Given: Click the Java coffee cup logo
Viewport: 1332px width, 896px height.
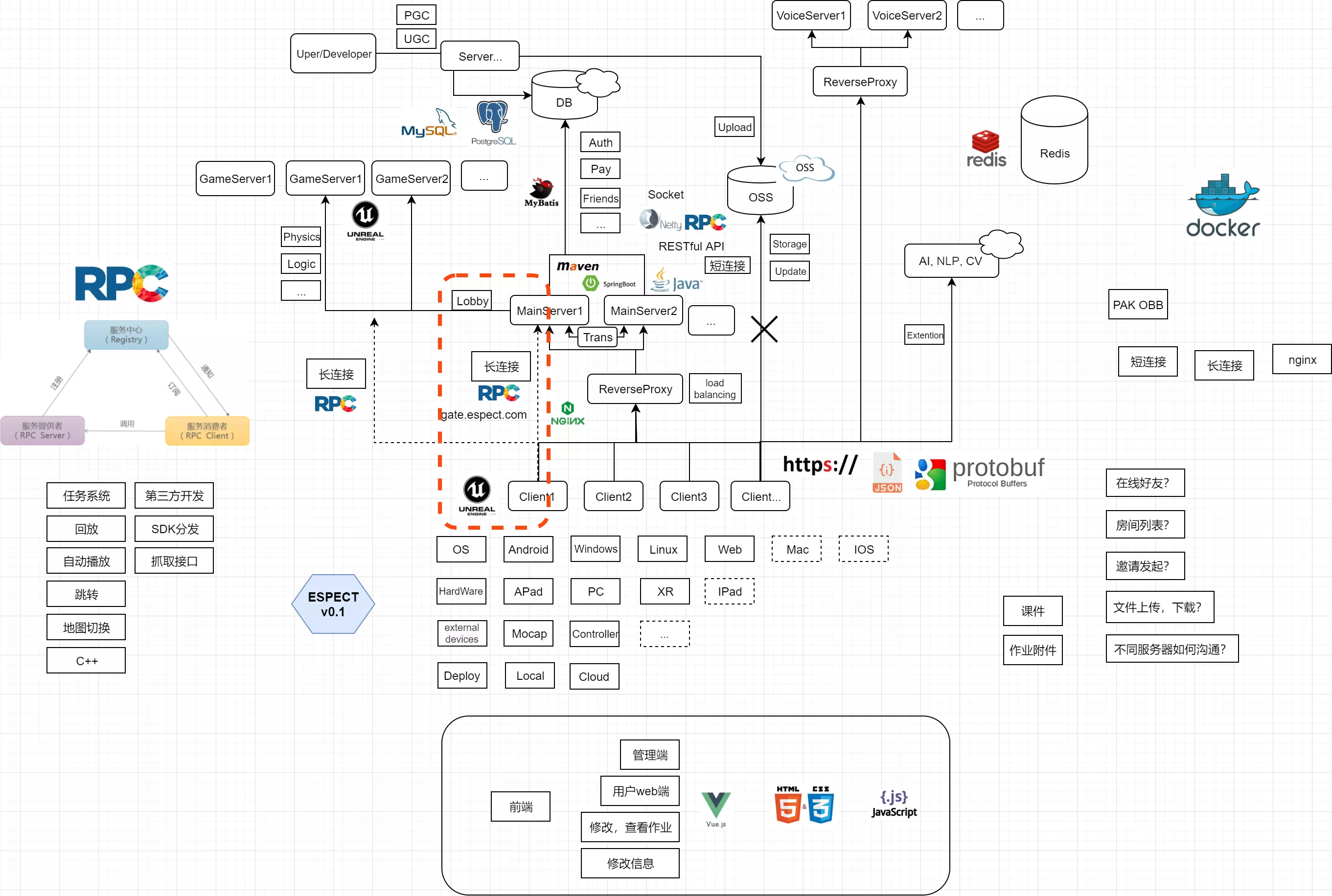Looking at the screenshot, I should click(676, 280).
